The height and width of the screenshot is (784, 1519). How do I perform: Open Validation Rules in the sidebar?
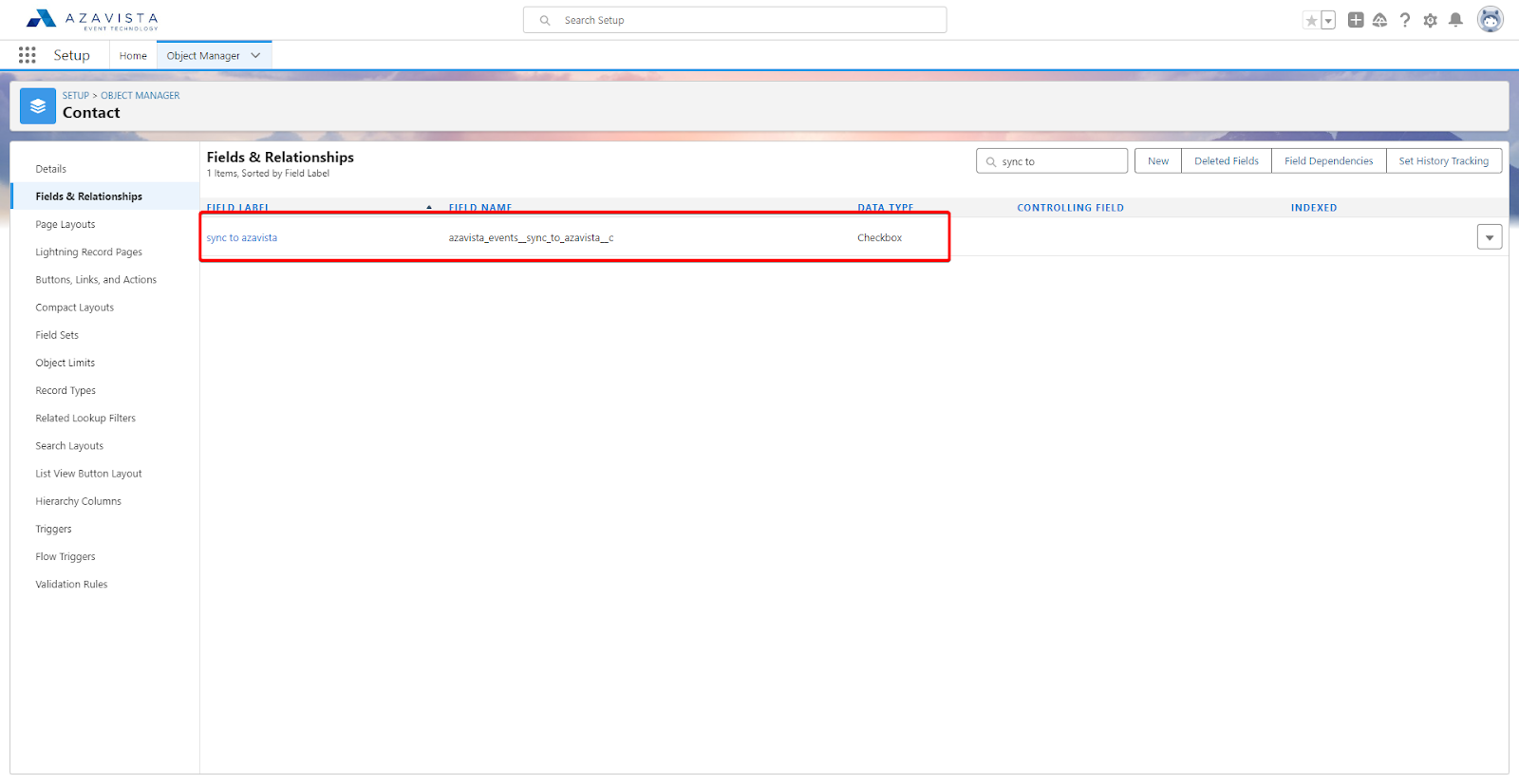point(72,585)
